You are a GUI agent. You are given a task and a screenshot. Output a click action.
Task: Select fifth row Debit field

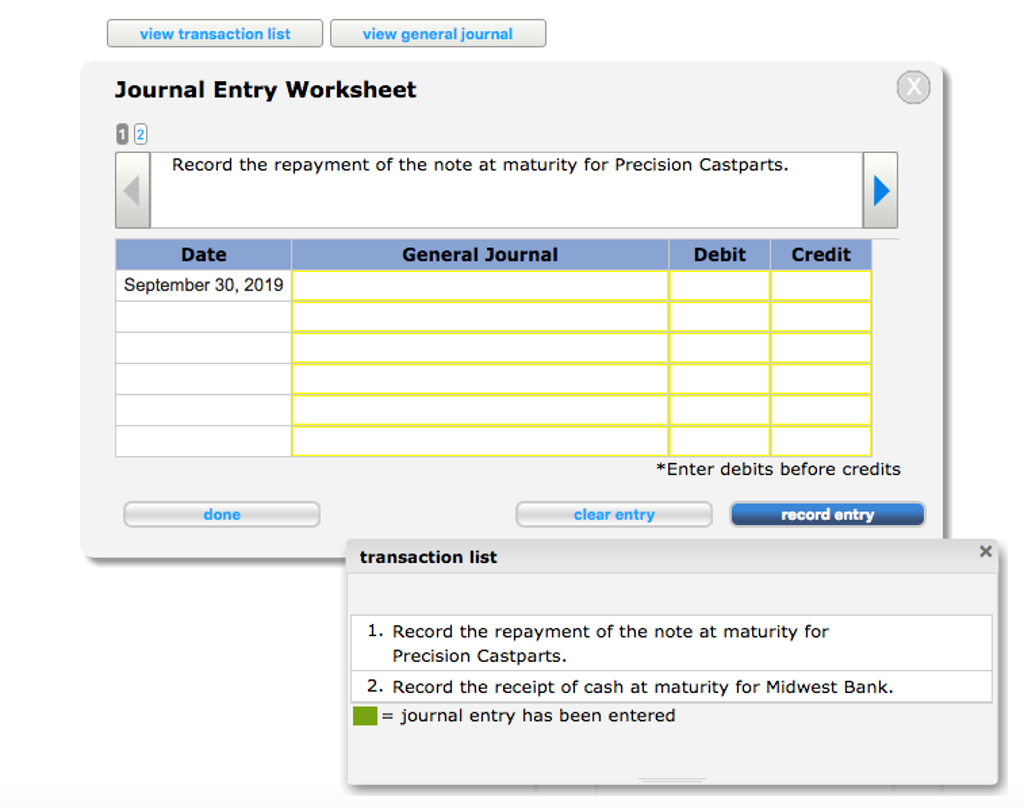pos(720,410)
